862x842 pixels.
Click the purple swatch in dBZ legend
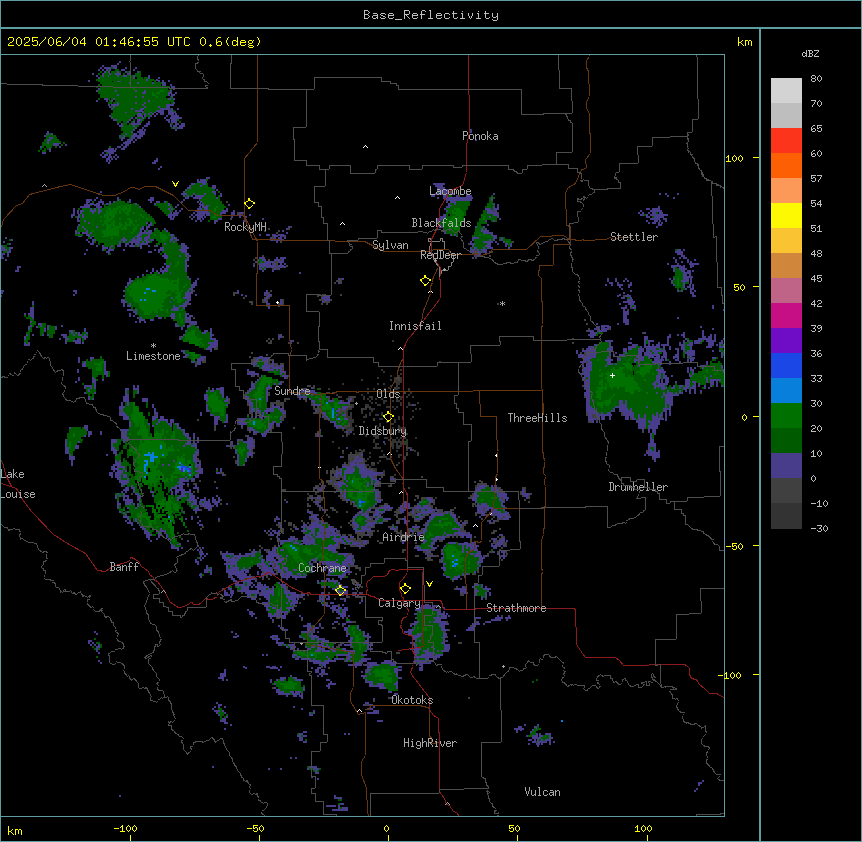point(786,341)
